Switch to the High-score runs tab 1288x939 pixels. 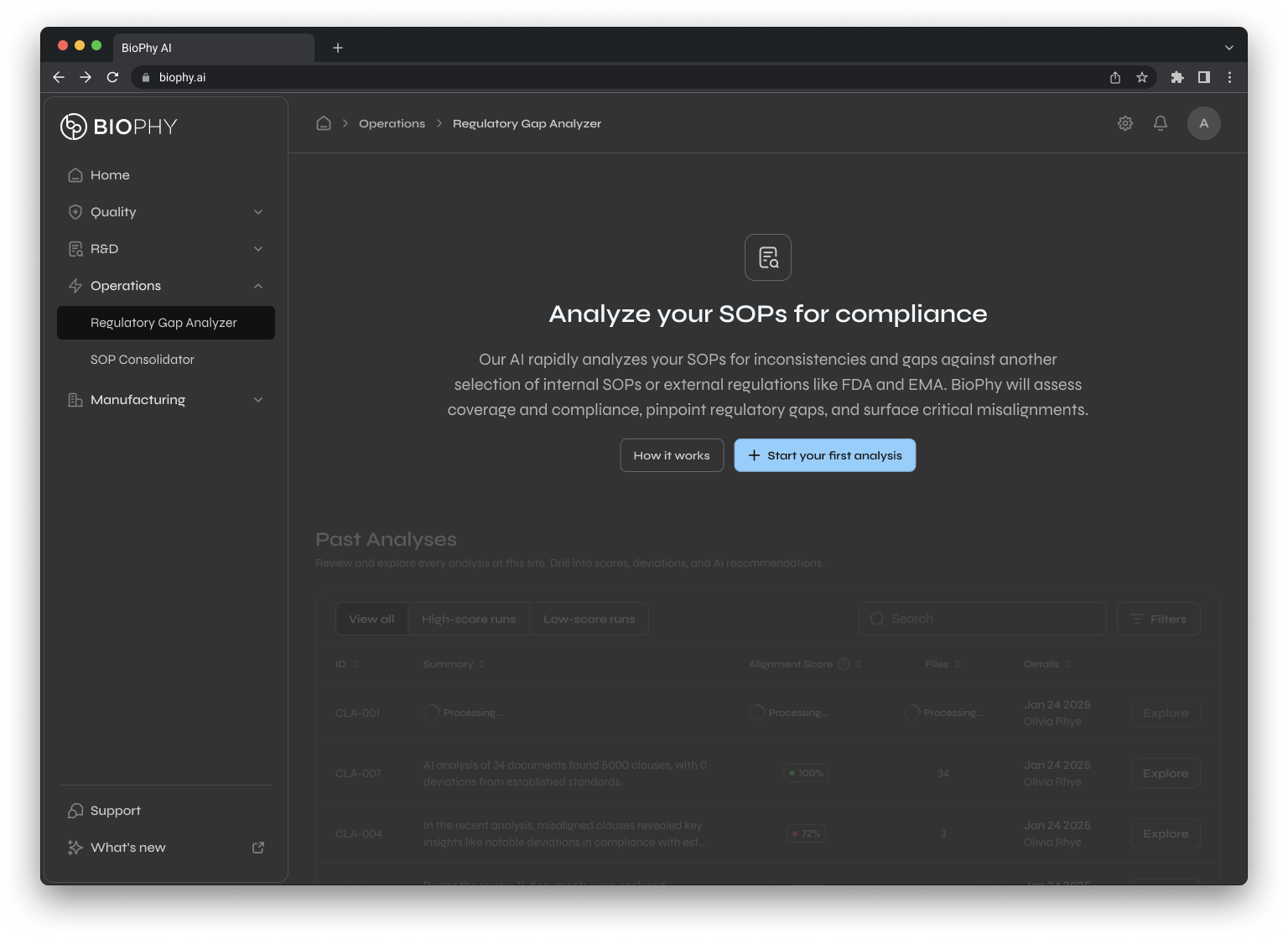pyautogui.click(x=469, y=619)
